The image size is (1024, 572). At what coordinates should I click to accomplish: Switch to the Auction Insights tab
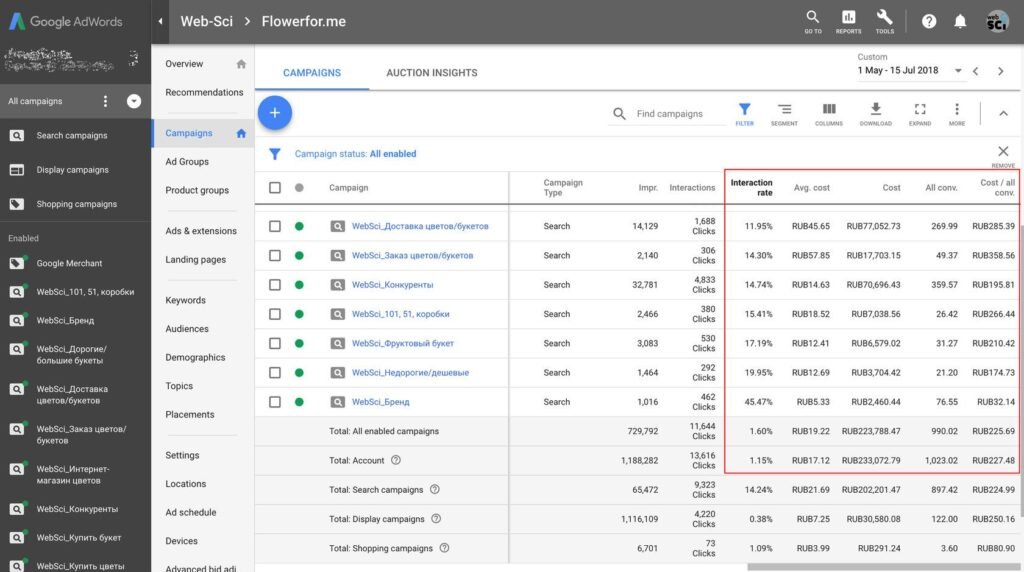pos(432,73)
